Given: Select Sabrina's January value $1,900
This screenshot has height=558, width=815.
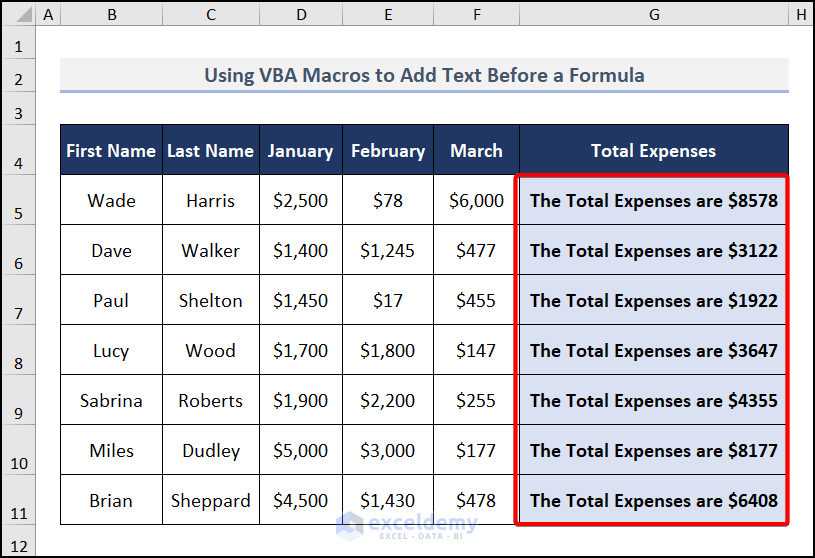Looking at the screenshot, I should point(300,401).
